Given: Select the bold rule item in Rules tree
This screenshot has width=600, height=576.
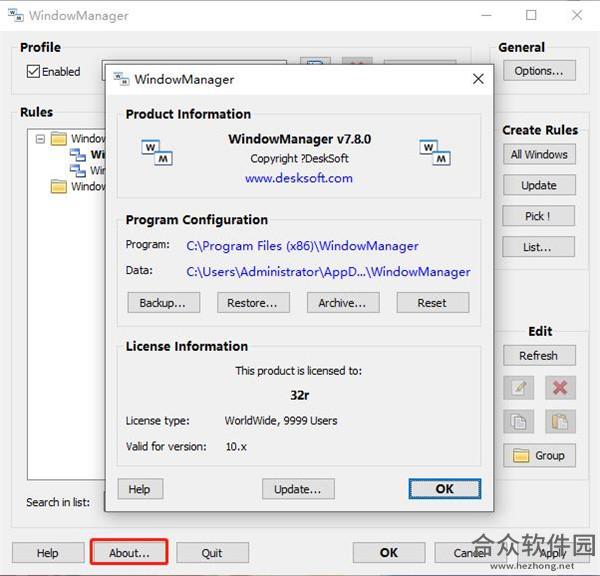Looking at the screenshot, I should click(87, 155).
